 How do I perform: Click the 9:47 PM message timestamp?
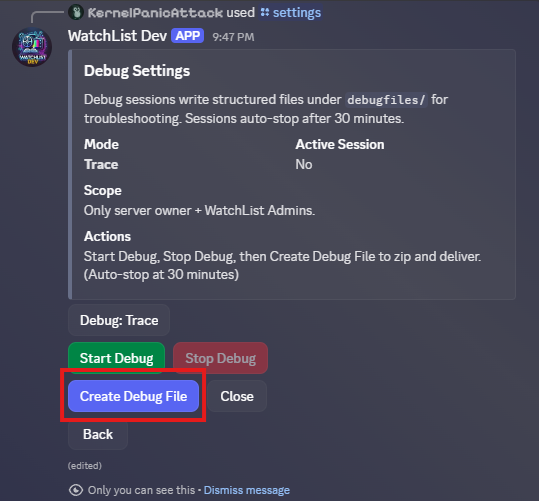point(233,37)
